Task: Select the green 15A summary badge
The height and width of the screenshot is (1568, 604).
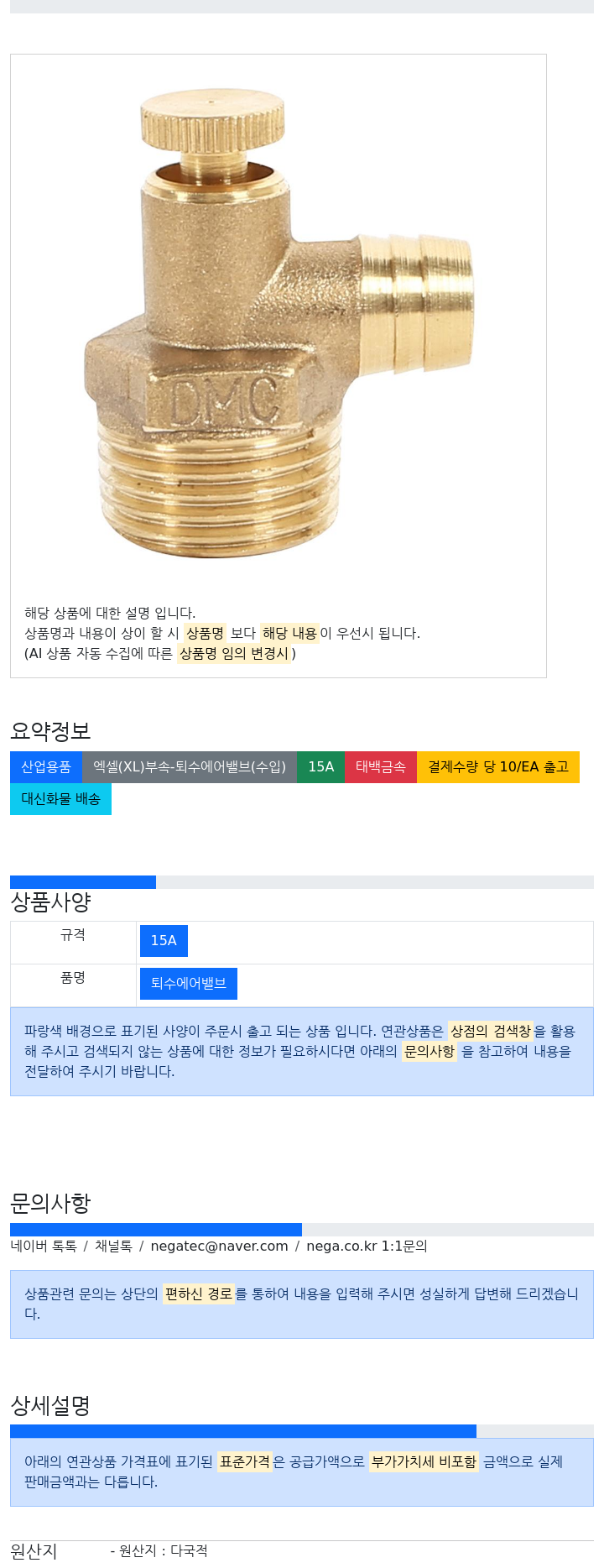Action: pyautogui.click(x=320, y=767)
